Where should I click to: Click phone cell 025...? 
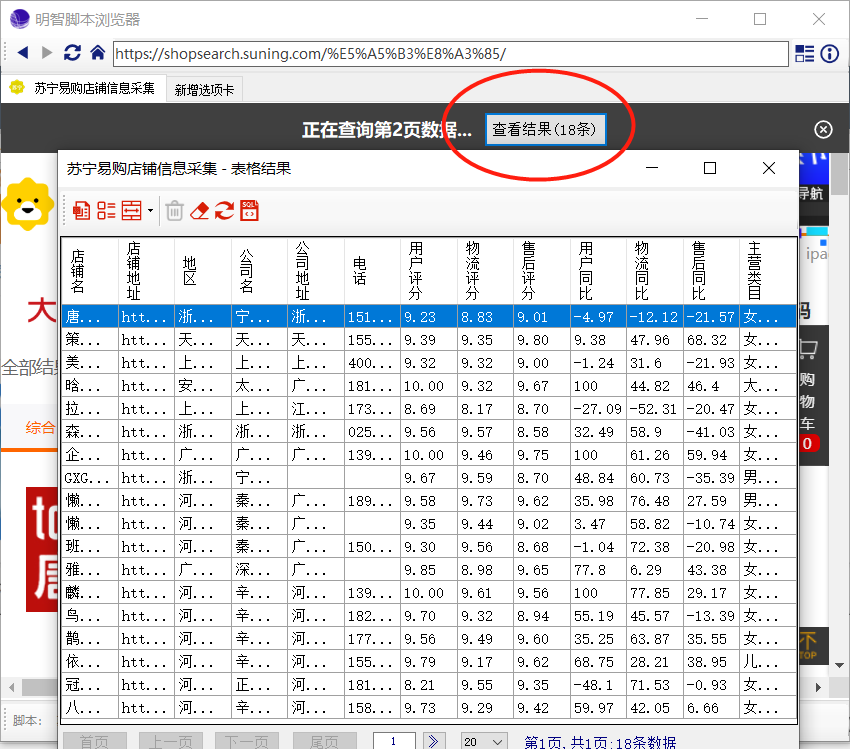[372, 432]
